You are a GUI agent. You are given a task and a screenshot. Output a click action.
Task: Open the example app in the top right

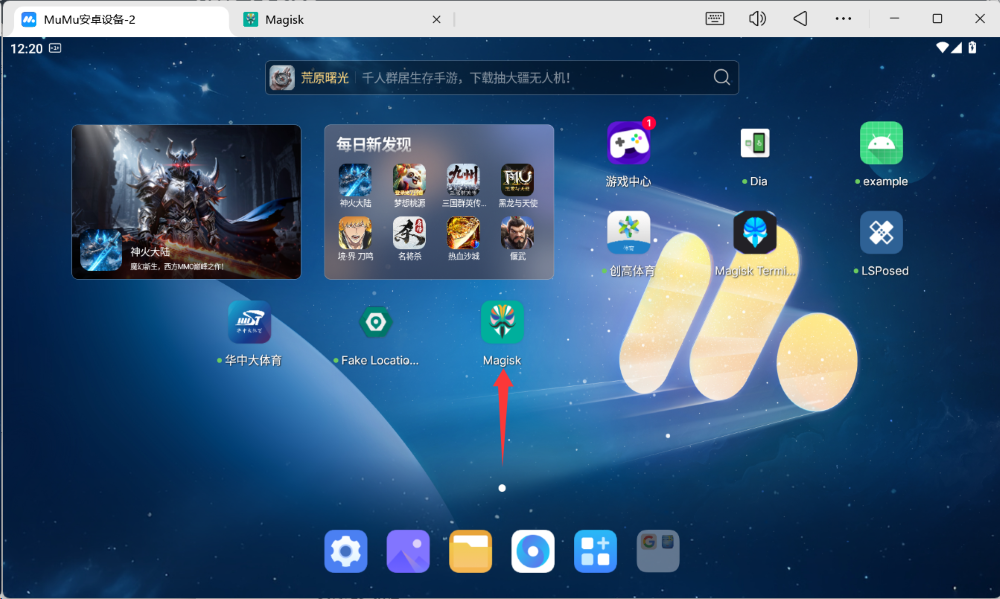tap(881, 142)
